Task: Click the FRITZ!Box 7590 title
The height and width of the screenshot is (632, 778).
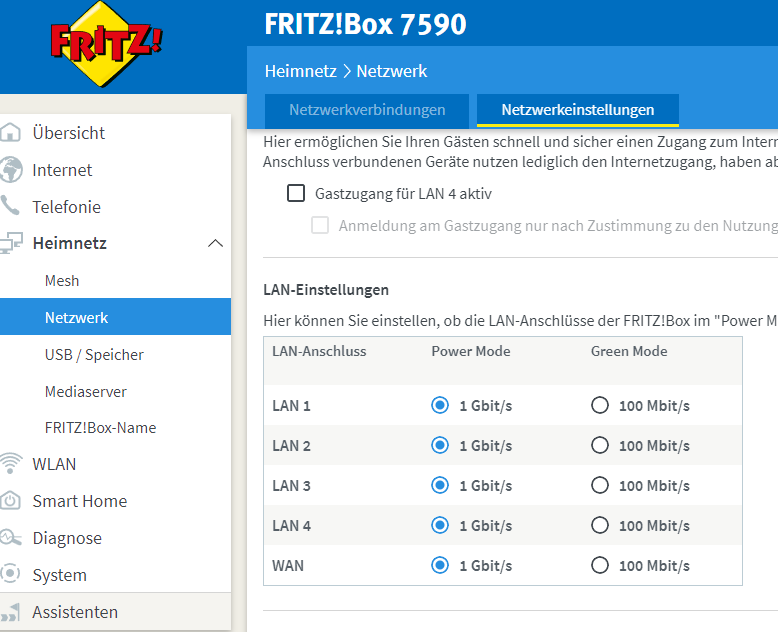Action: coord(365,24)
